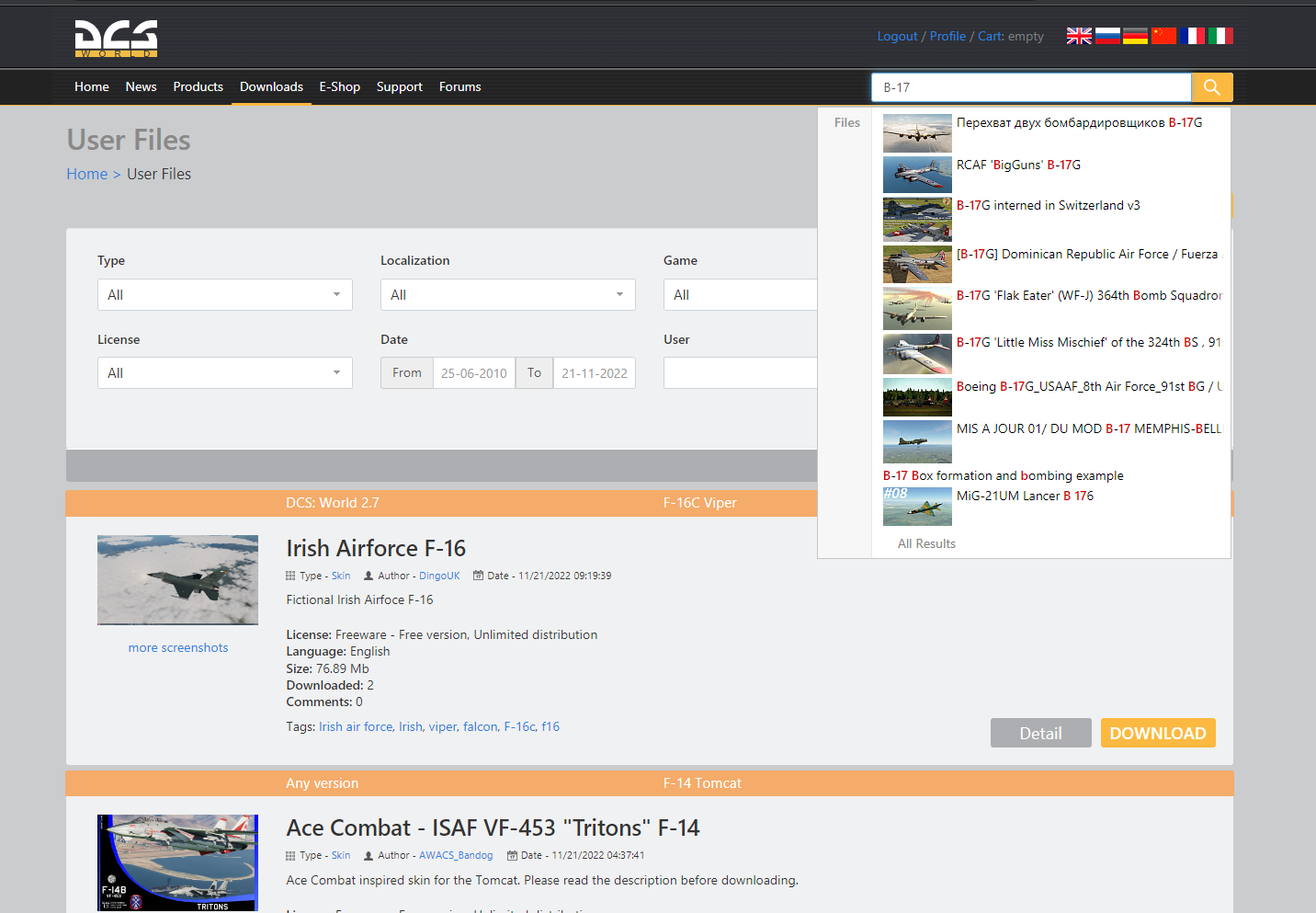Open author DingoUK profile link
This screenshot has height=913, width=1316.
click(x=439, y=576)
